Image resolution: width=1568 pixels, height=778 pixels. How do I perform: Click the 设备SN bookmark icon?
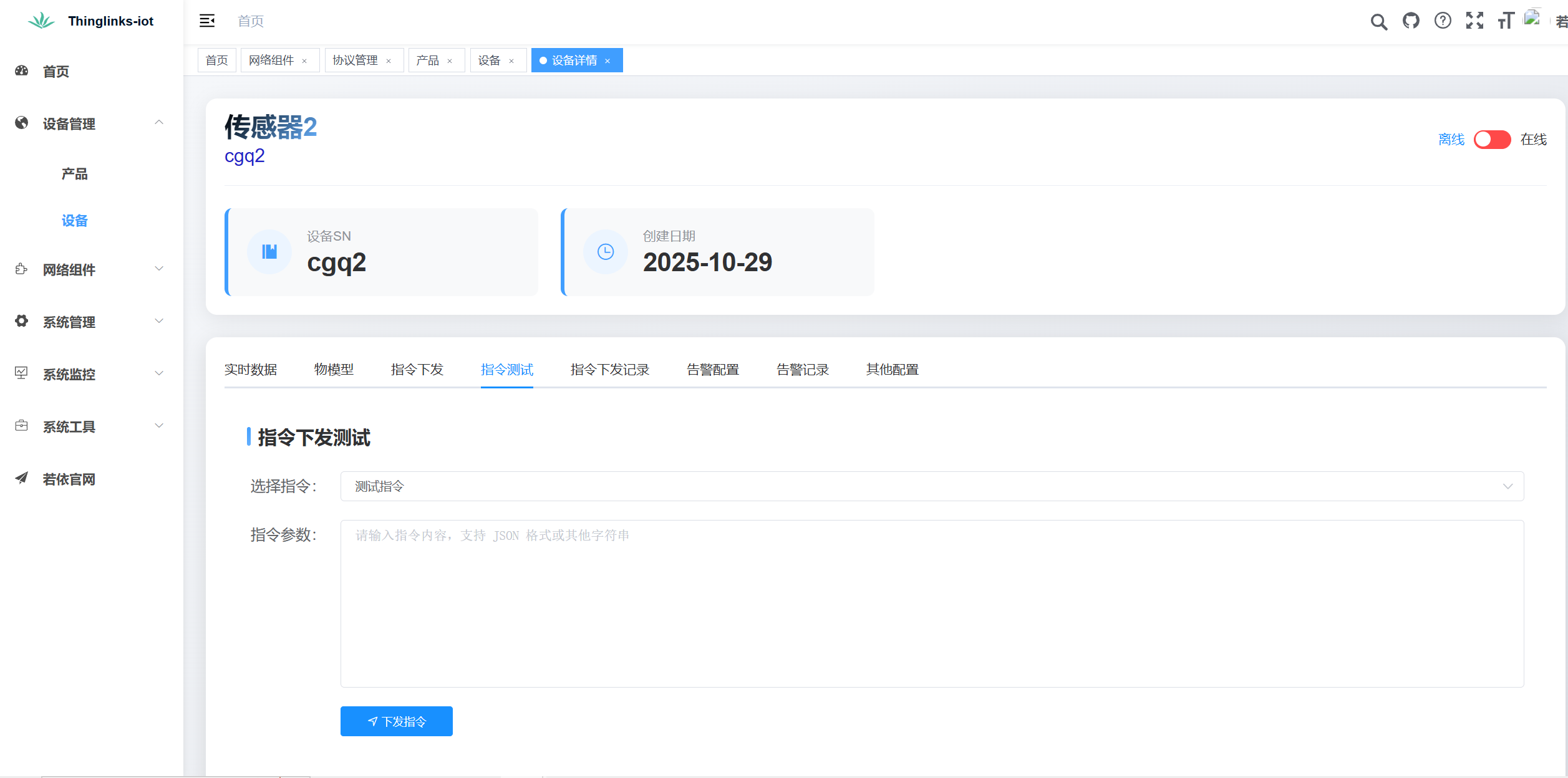pos(269,252)
